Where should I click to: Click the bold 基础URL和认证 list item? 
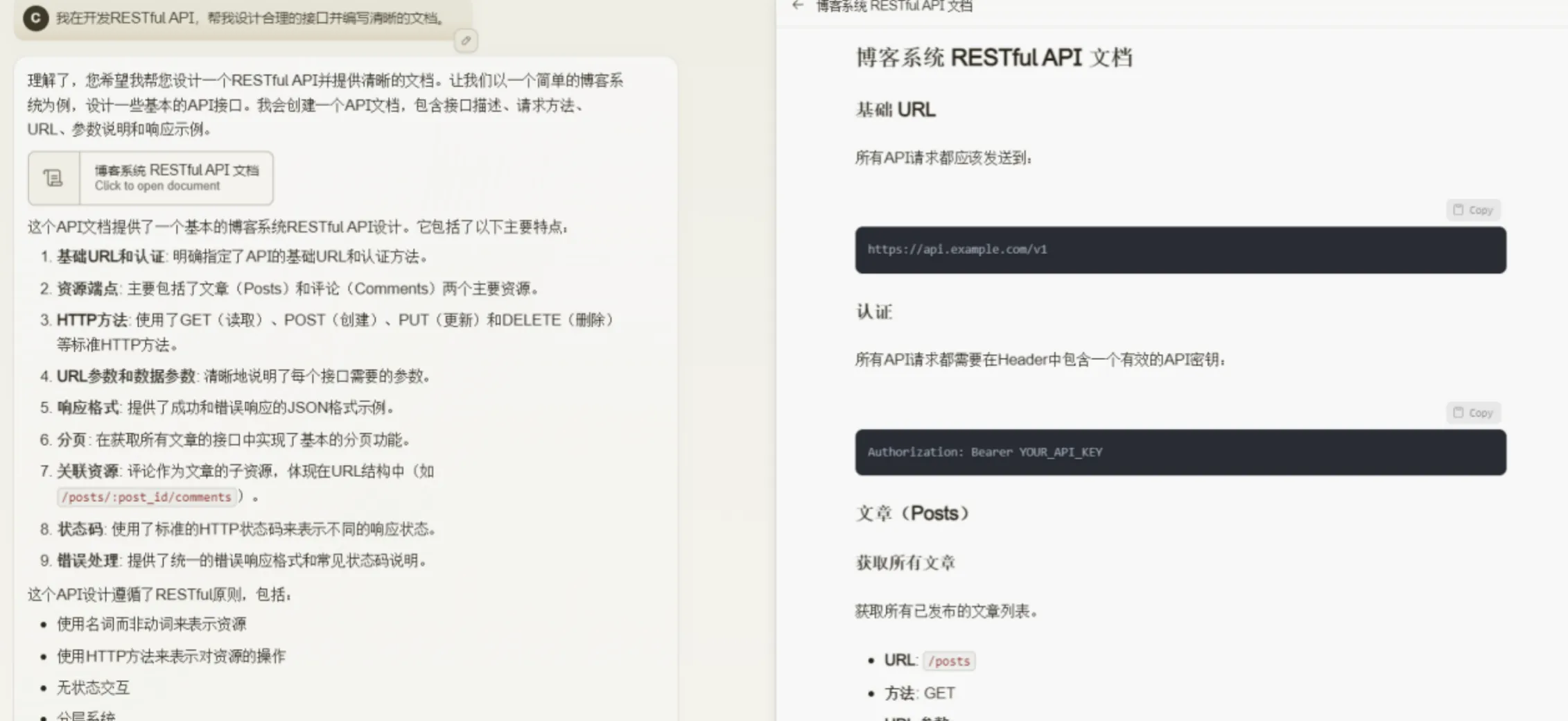(x=110, y=257)
